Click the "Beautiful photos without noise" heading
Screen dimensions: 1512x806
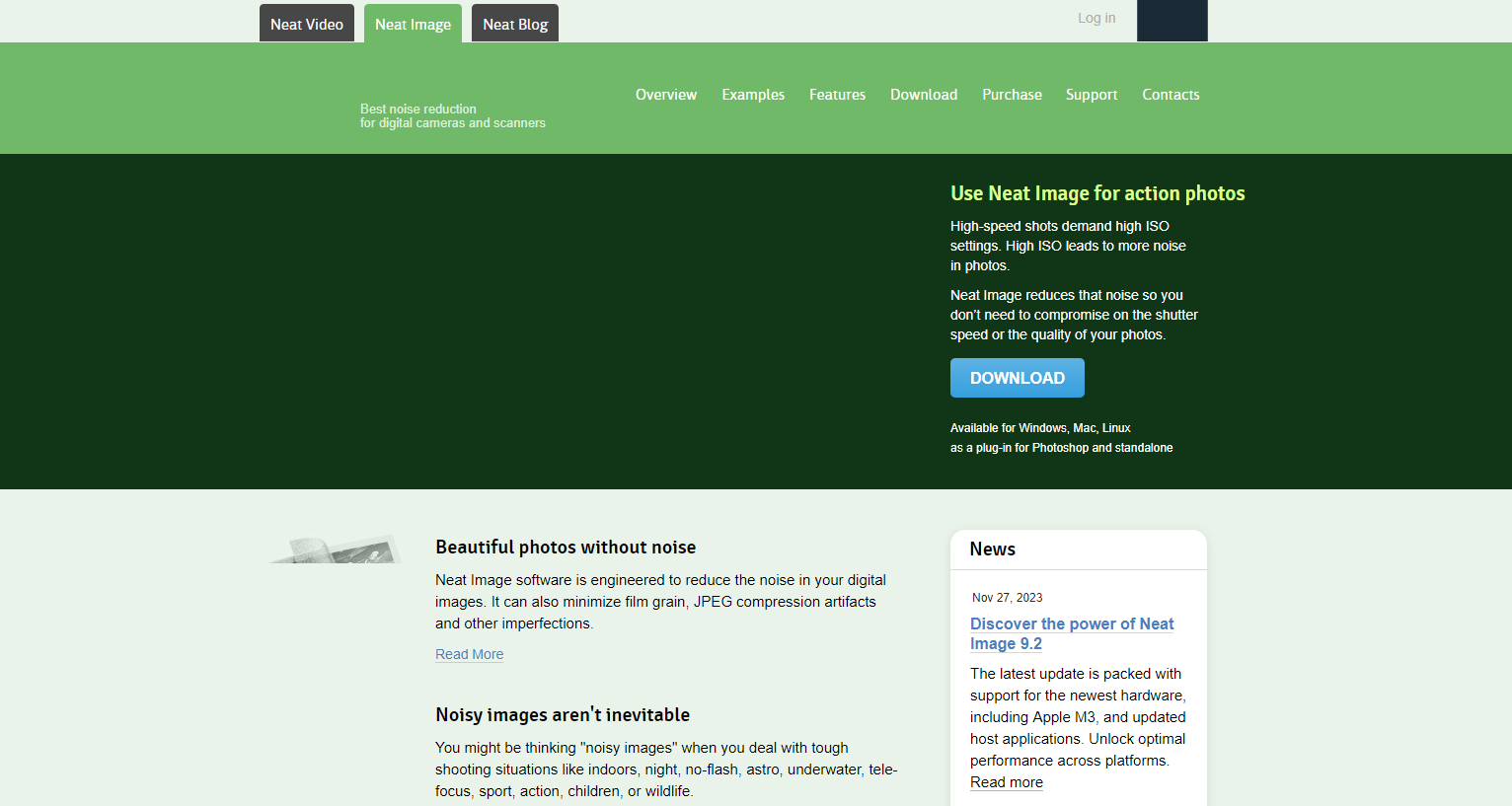[566, 548]
